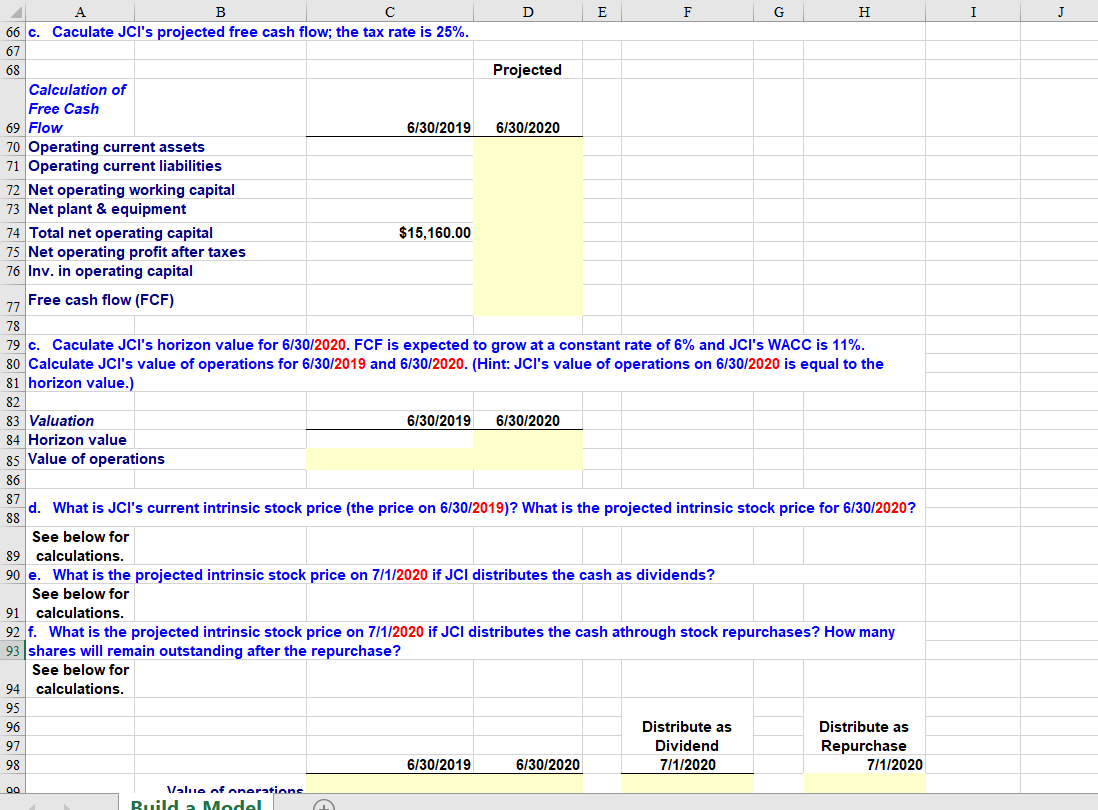Select 'Total net operating capital' label
This screenshot has width=1098, height=810.
[x=120, y=233]
